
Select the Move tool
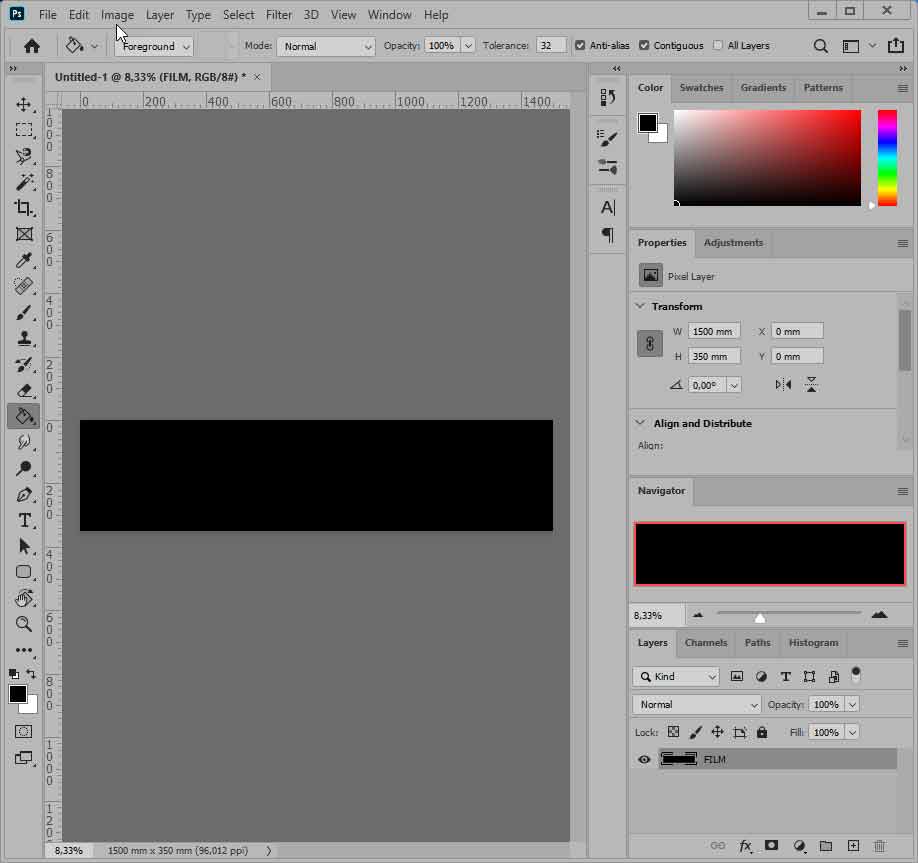click(x=23, y=104)
